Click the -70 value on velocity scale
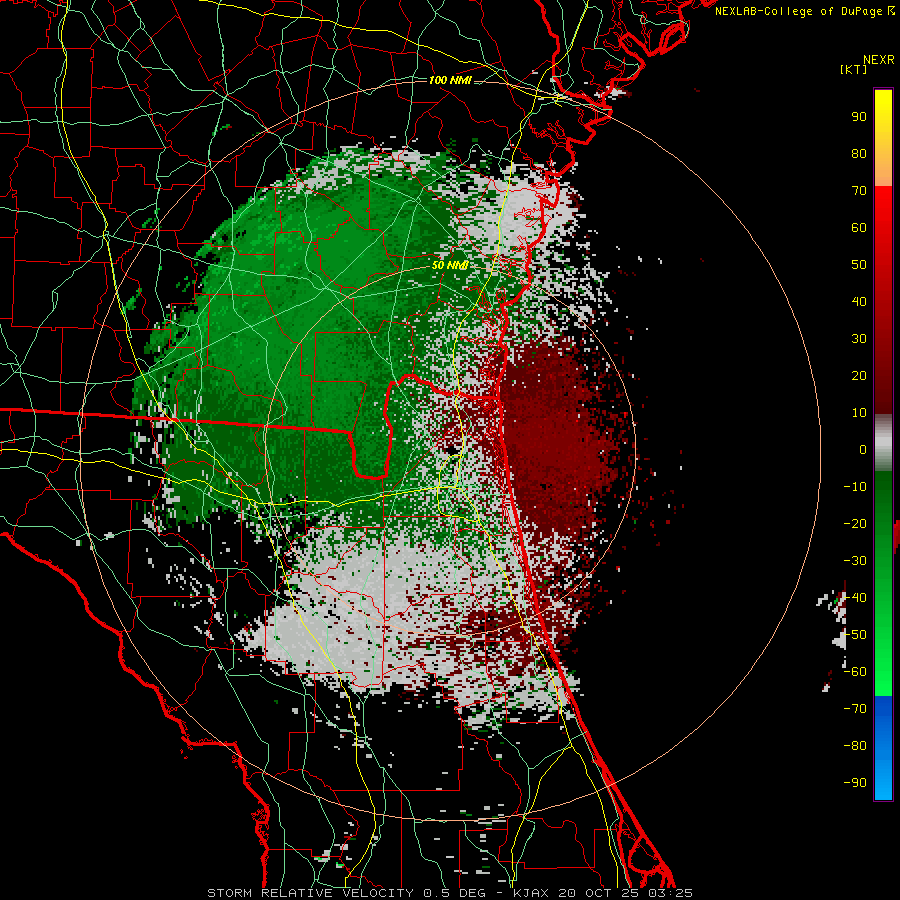Viewport: 900px width, 900px height. pyautogui.click(x=855, y=709)
